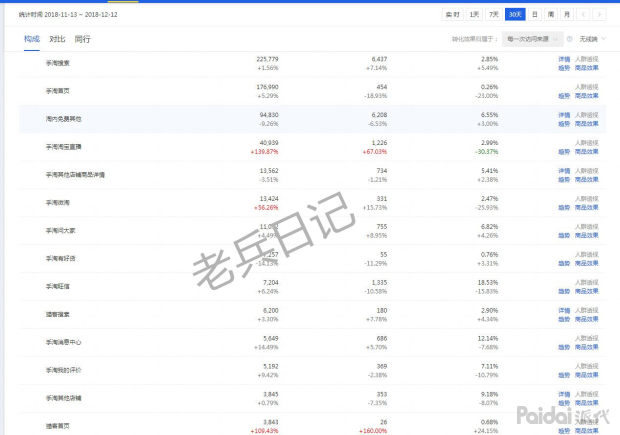Select the 猫客首页 source name

point(58,426)
